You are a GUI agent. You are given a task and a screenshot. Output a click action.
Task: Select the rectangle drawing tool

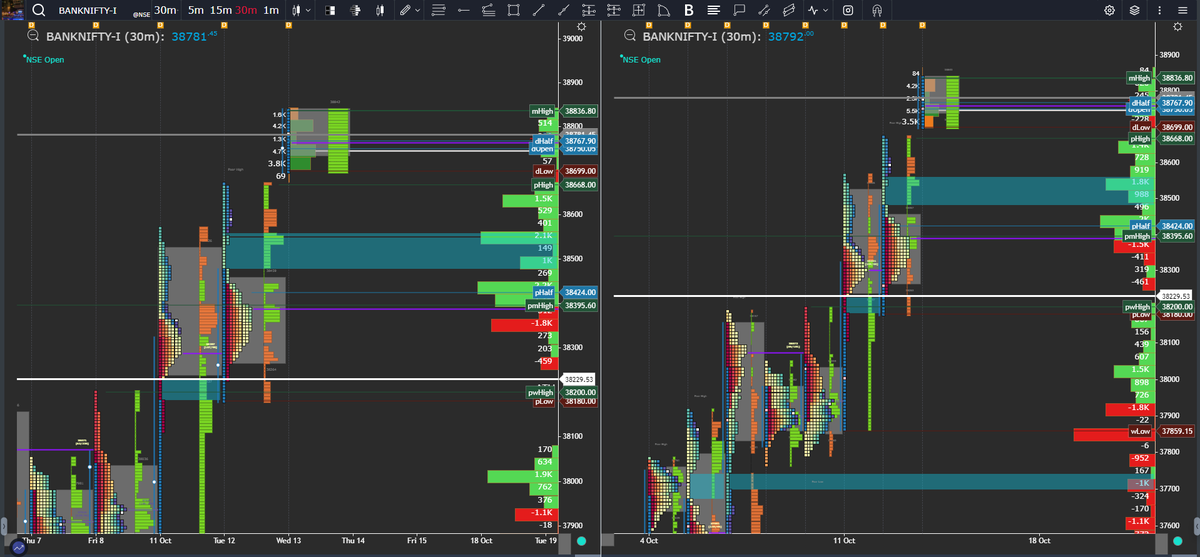click(x=513, y=10)
